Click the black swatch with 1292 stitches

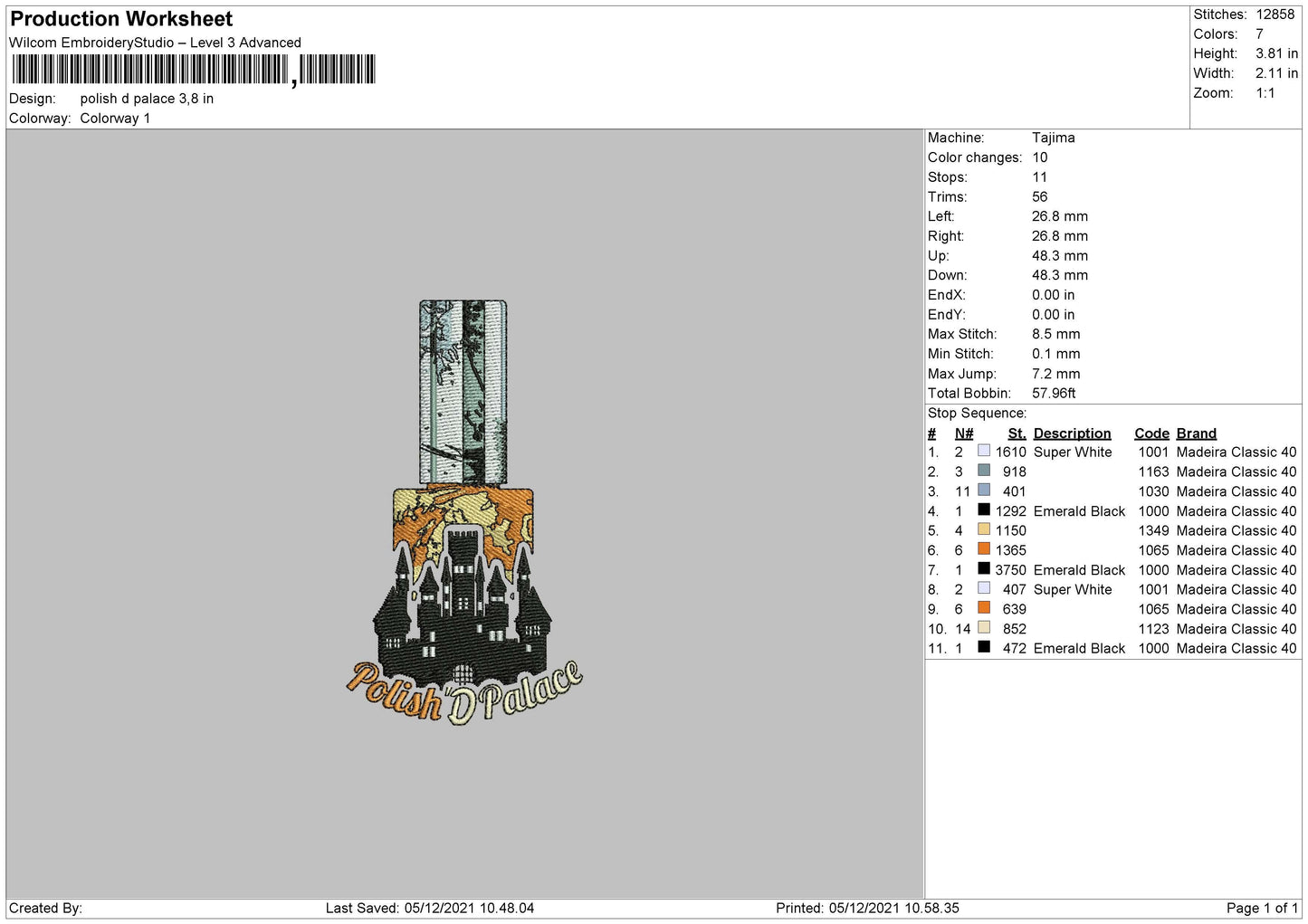point(984,510)
